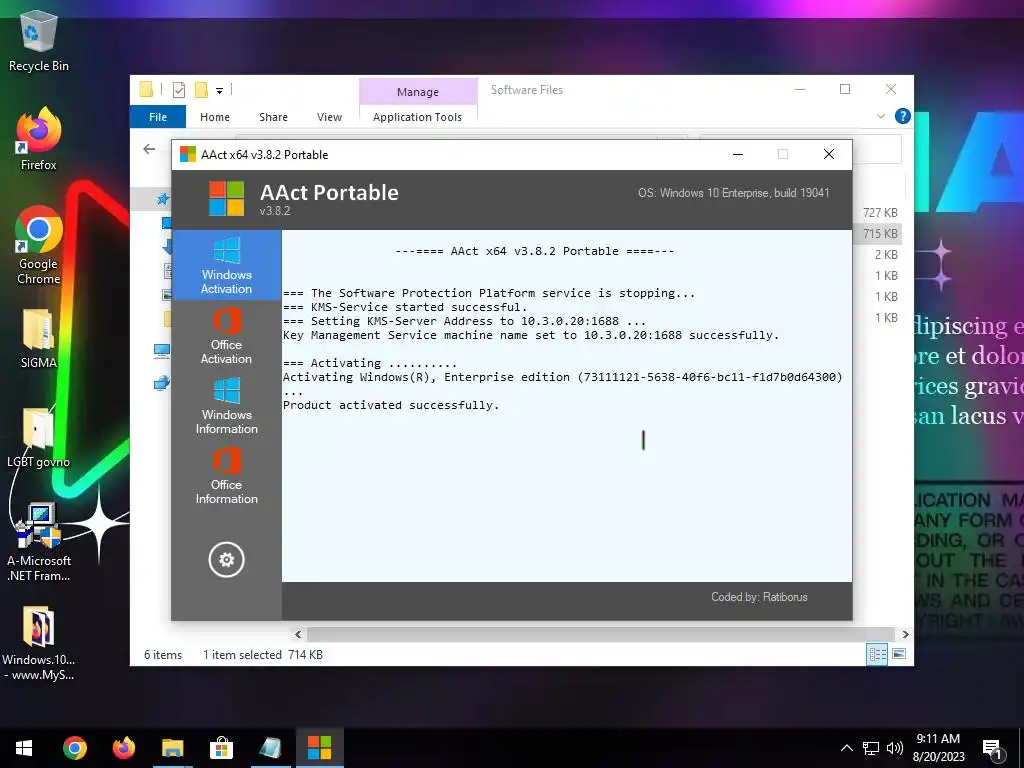Open notification center in taskbar

pyautogui.click(x=993, y=750)
